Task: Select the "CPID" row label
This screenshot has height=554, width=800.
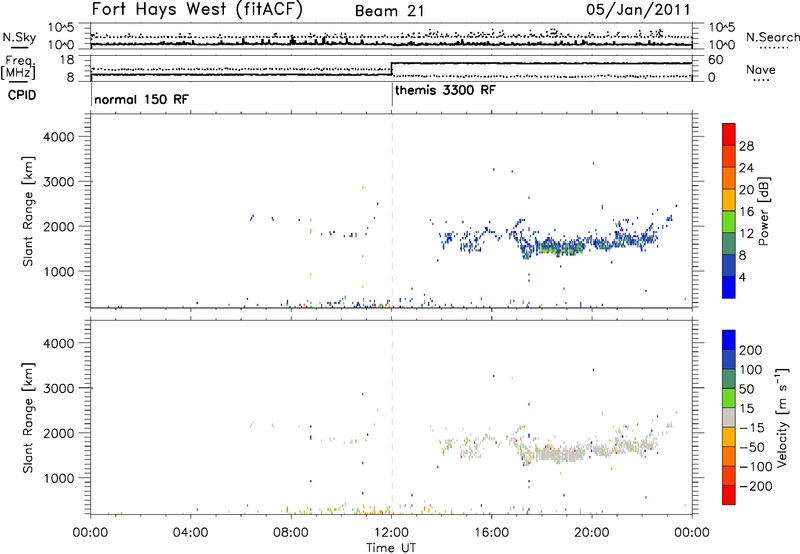Action: click(22, 95)
